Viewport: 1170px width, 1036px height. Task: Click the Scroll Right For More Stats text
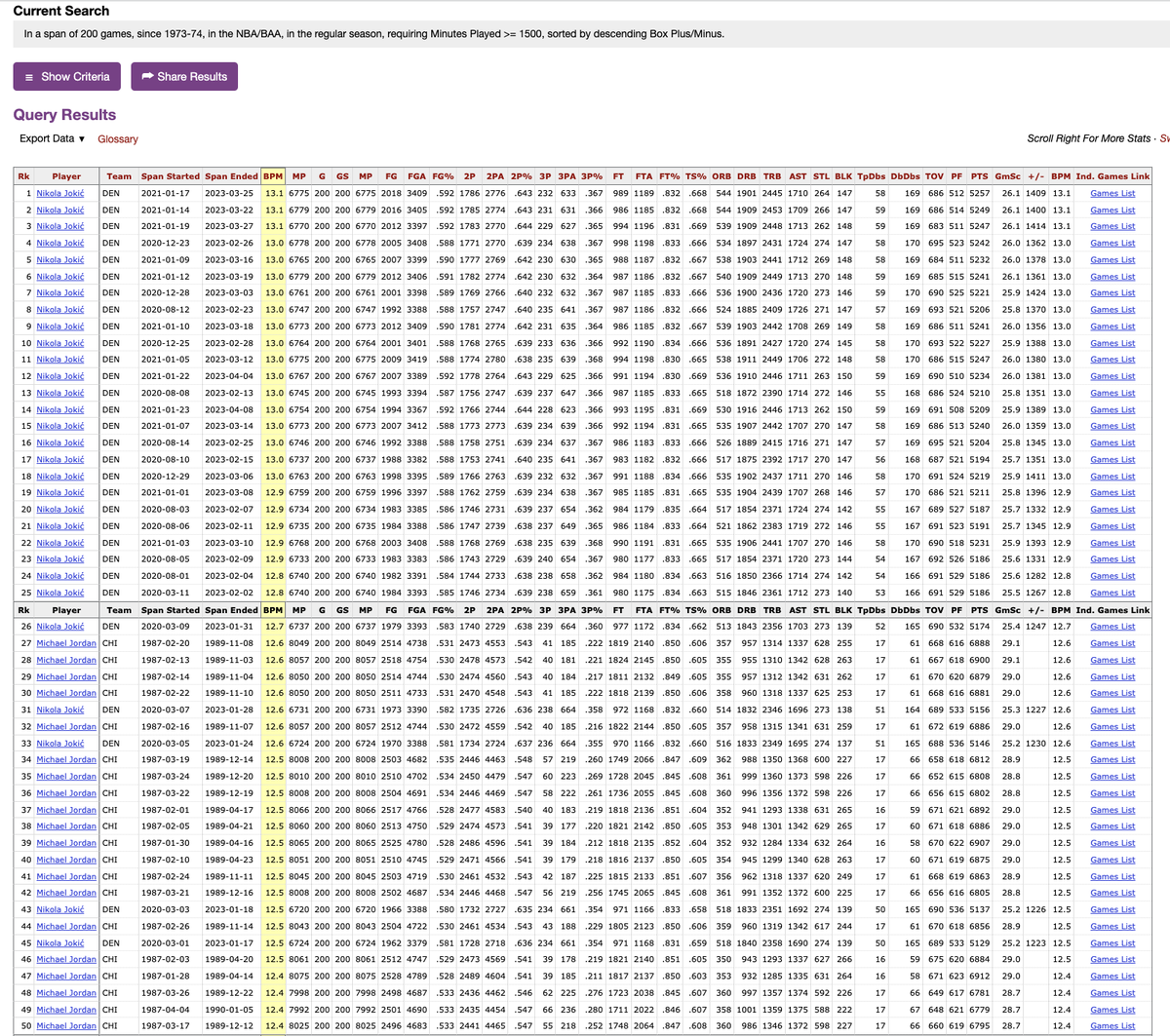coord(1088,139)
